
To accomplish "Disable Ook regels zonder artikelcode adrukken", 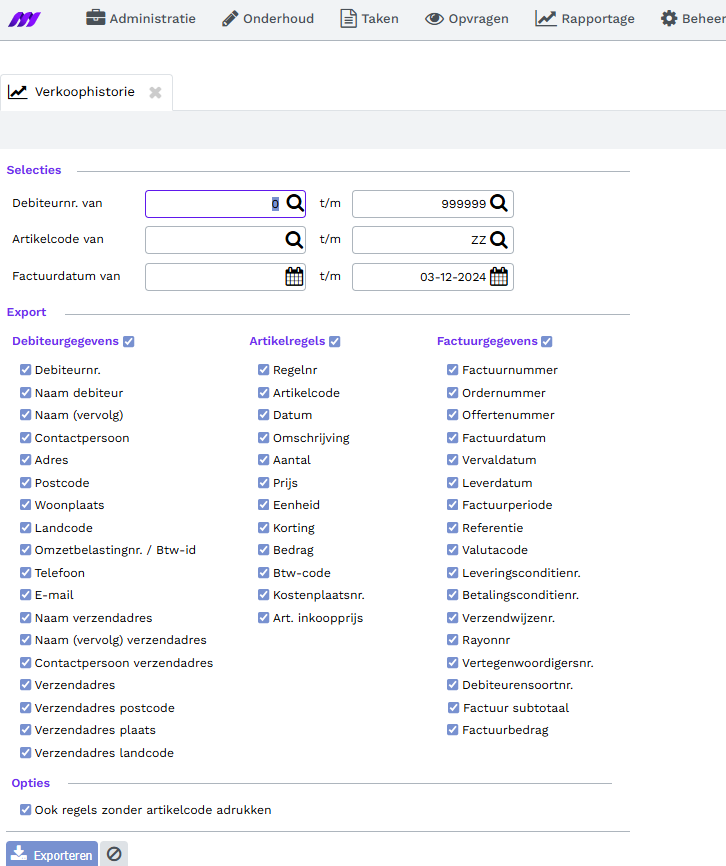I will 25,810.
